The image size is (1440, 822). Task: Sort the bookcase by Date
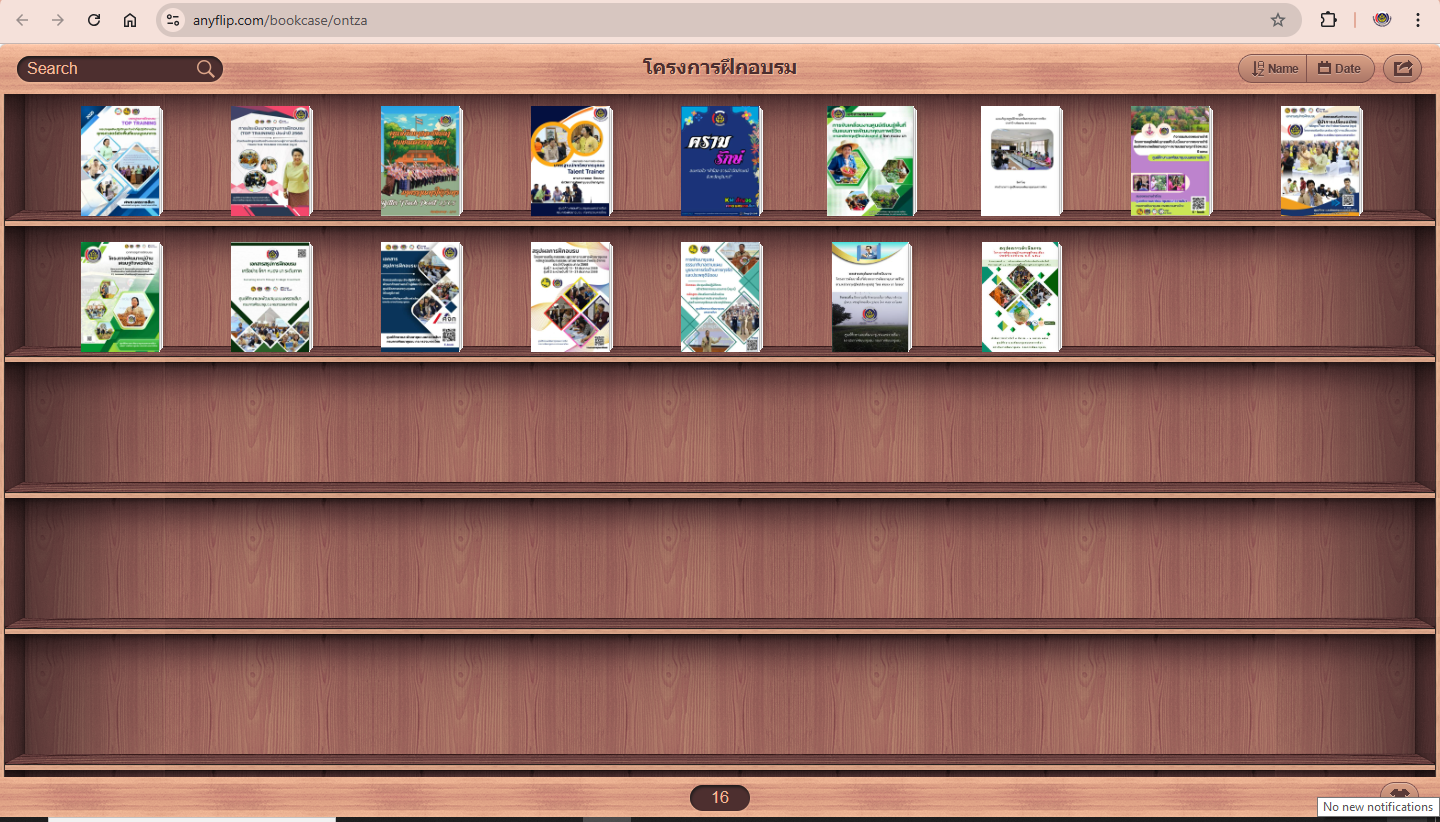click(x=1339, y=68)
